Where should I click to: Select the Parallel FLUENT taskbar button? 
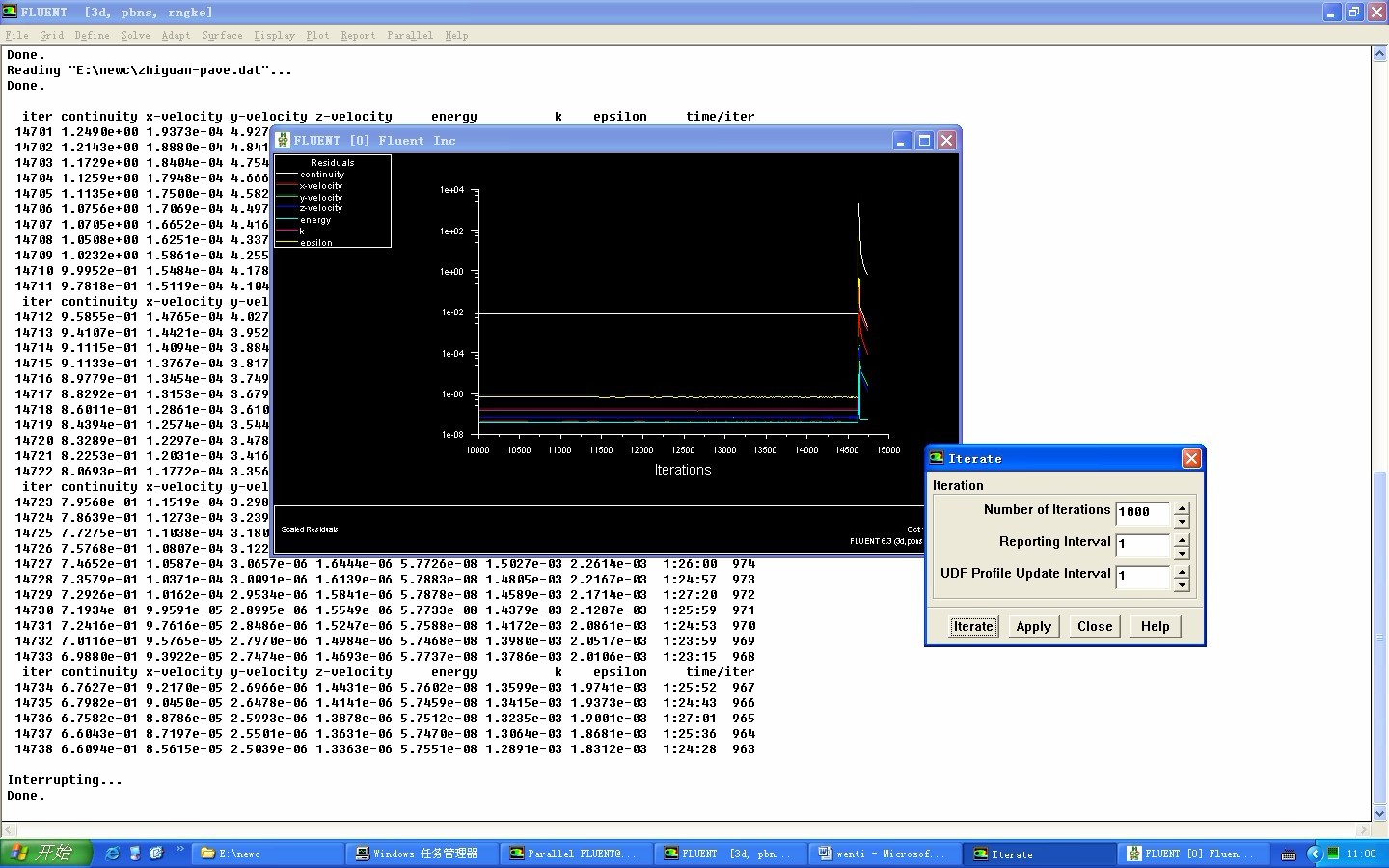click(577, 854)
